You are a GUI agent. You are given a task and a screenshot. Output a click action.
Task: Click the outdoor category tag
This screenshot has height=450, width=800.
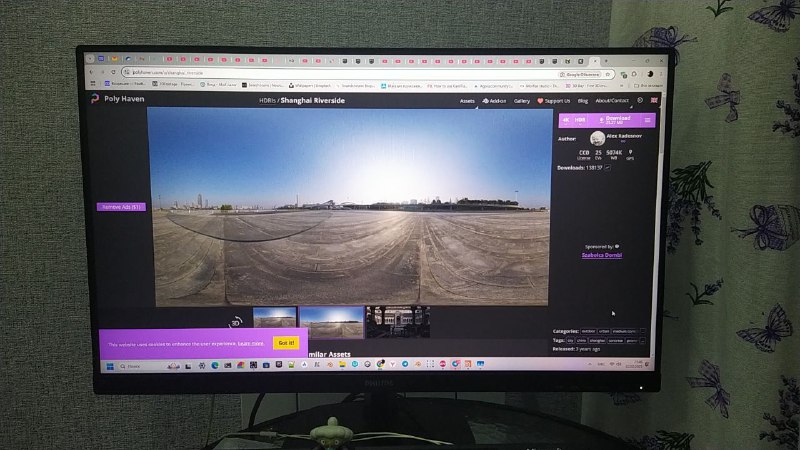pyautogui.click(x=588, y=331)
